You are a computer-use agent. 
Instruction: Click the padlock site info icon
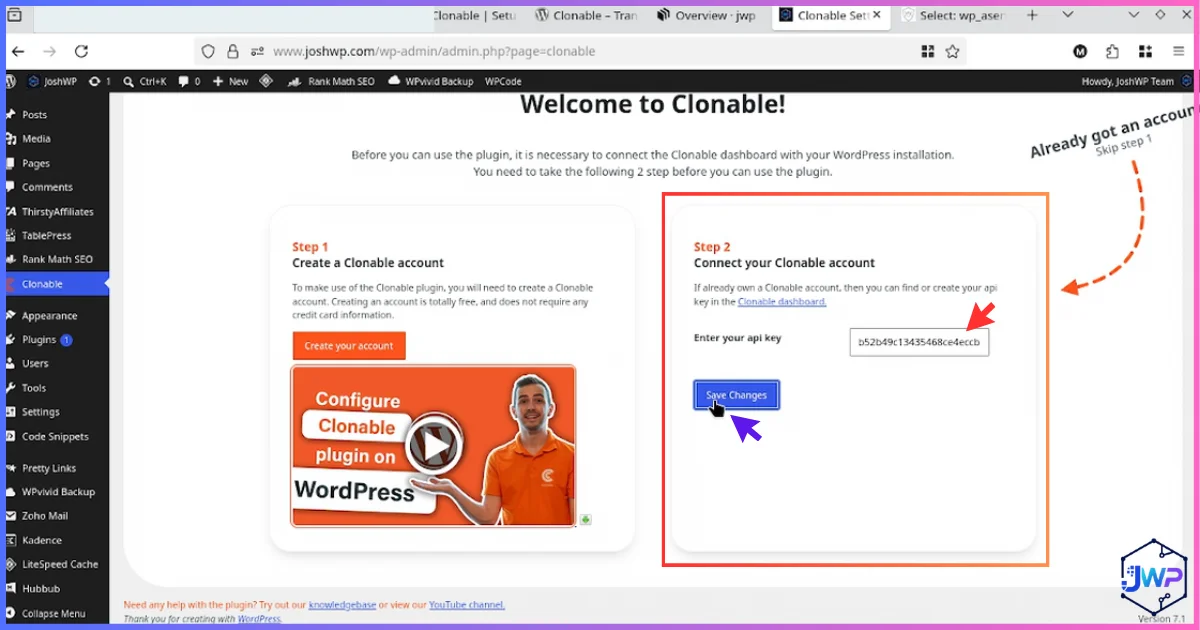click(x=233, y=51)
